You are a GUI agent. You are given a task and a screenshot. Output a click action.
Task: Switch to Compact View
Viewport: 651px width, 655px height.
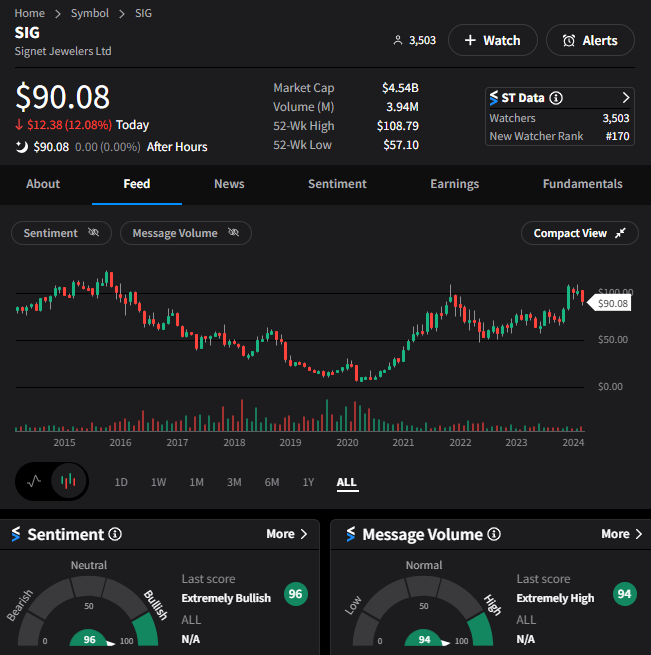[x=580, y=233]
